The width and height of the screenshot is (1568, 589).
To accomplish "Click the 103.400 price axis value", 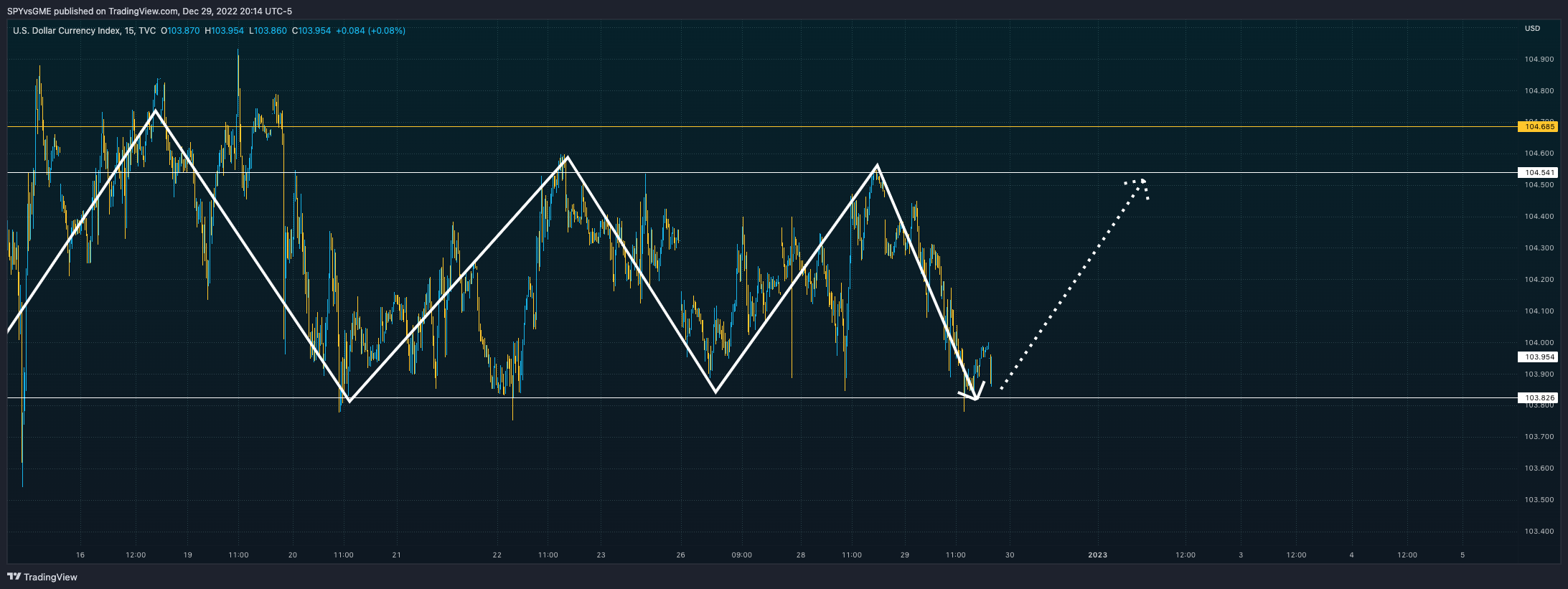I will [x=1539, y=532].
